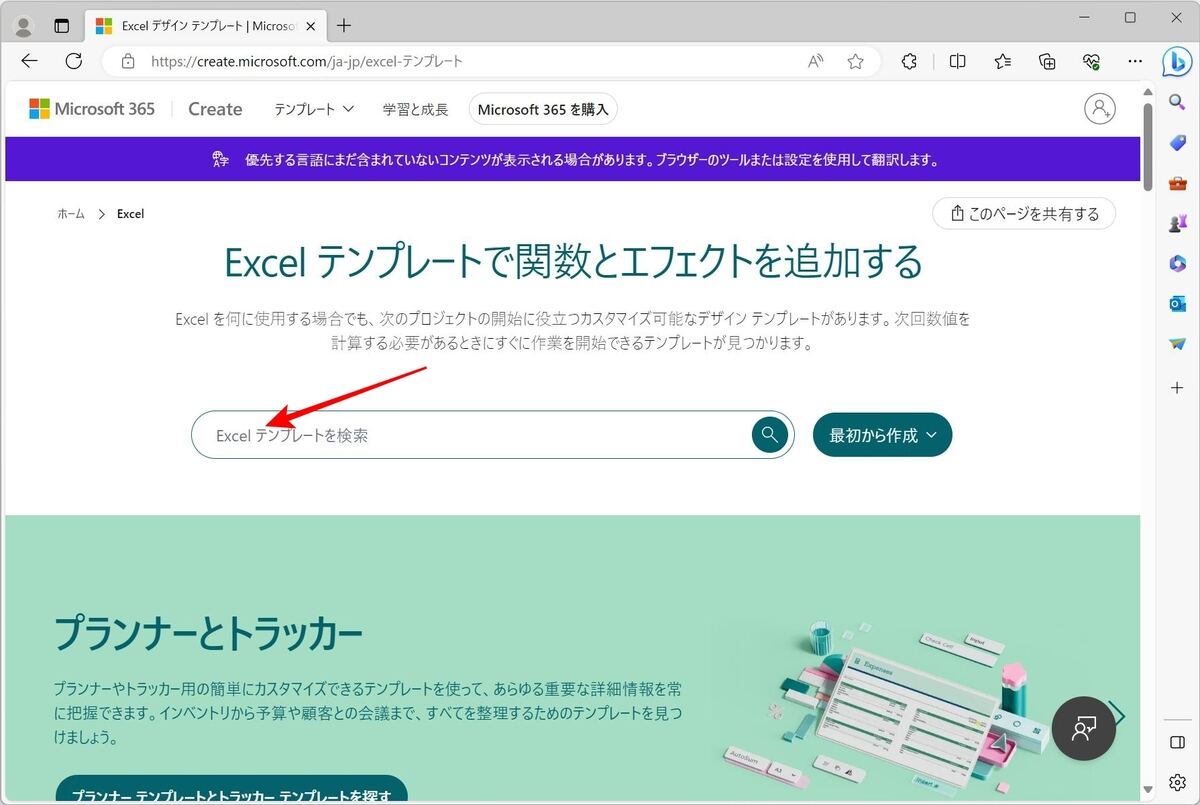Open sidebar settings gear icon
Viewport: 1200px width, 805px height.
(x=1177, y=782)
